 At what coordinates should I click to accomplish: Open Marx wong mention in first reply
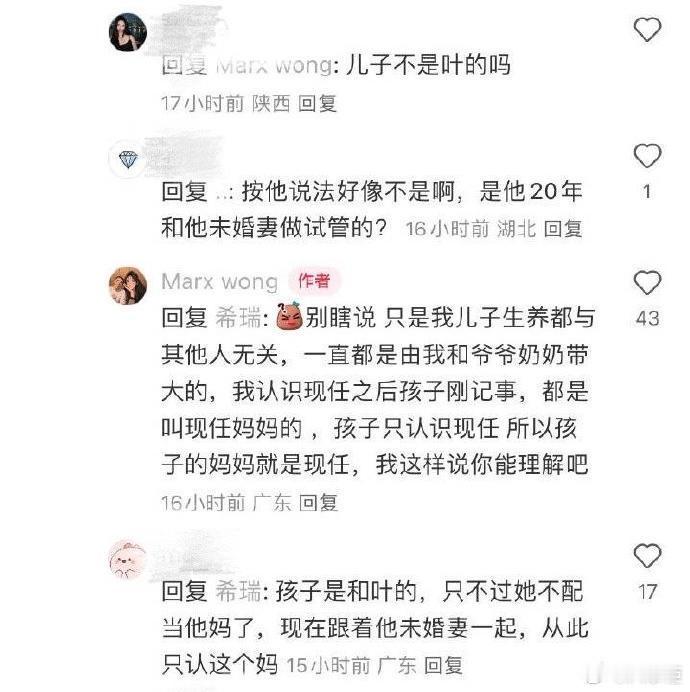(x=274, y=65)
